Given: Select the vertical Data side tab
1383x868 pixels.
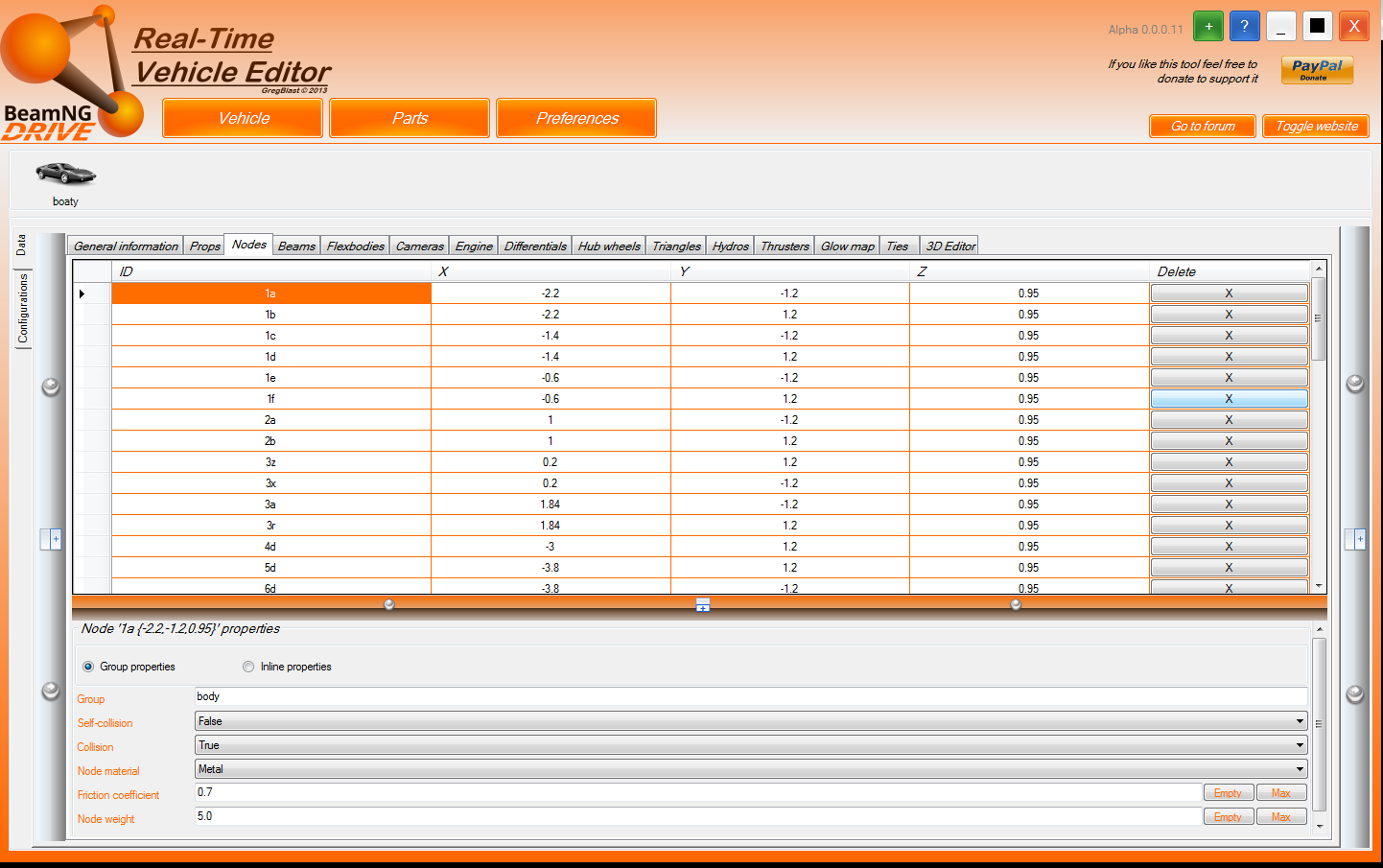Looking at the screenshot, I should (x=21, y=246).
